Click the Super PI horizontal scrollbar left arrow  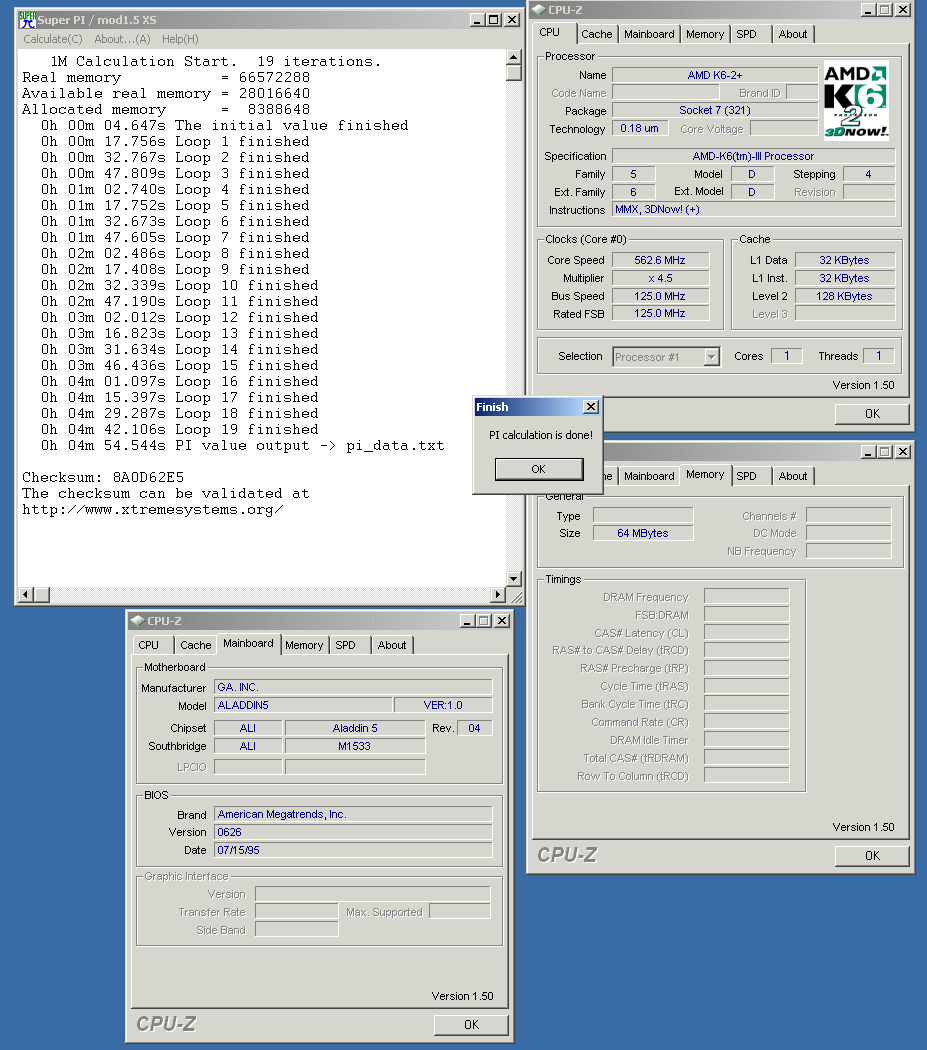26,594
